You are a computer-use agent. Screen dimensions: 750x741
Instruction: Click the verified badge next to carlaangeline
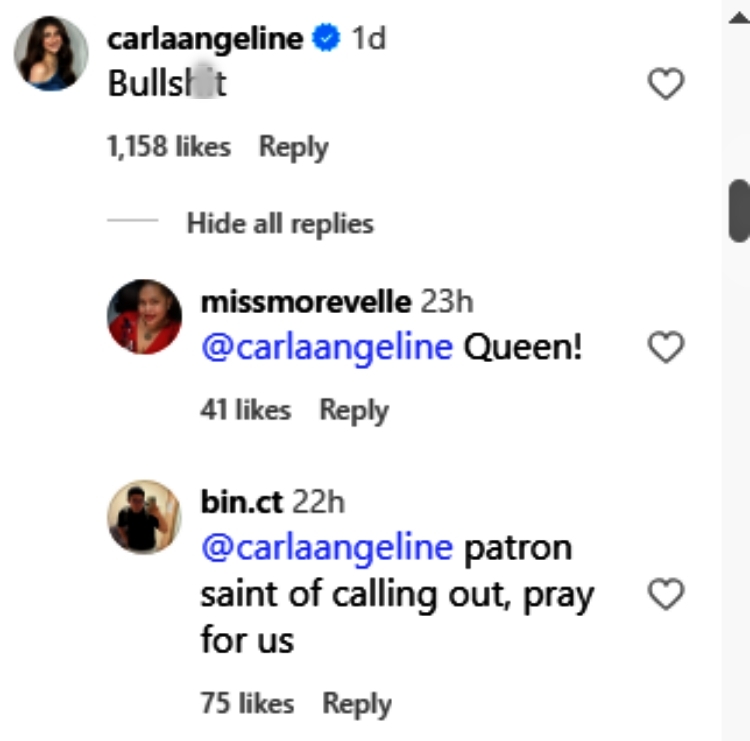pyautogui.click(x=326, y=39)
